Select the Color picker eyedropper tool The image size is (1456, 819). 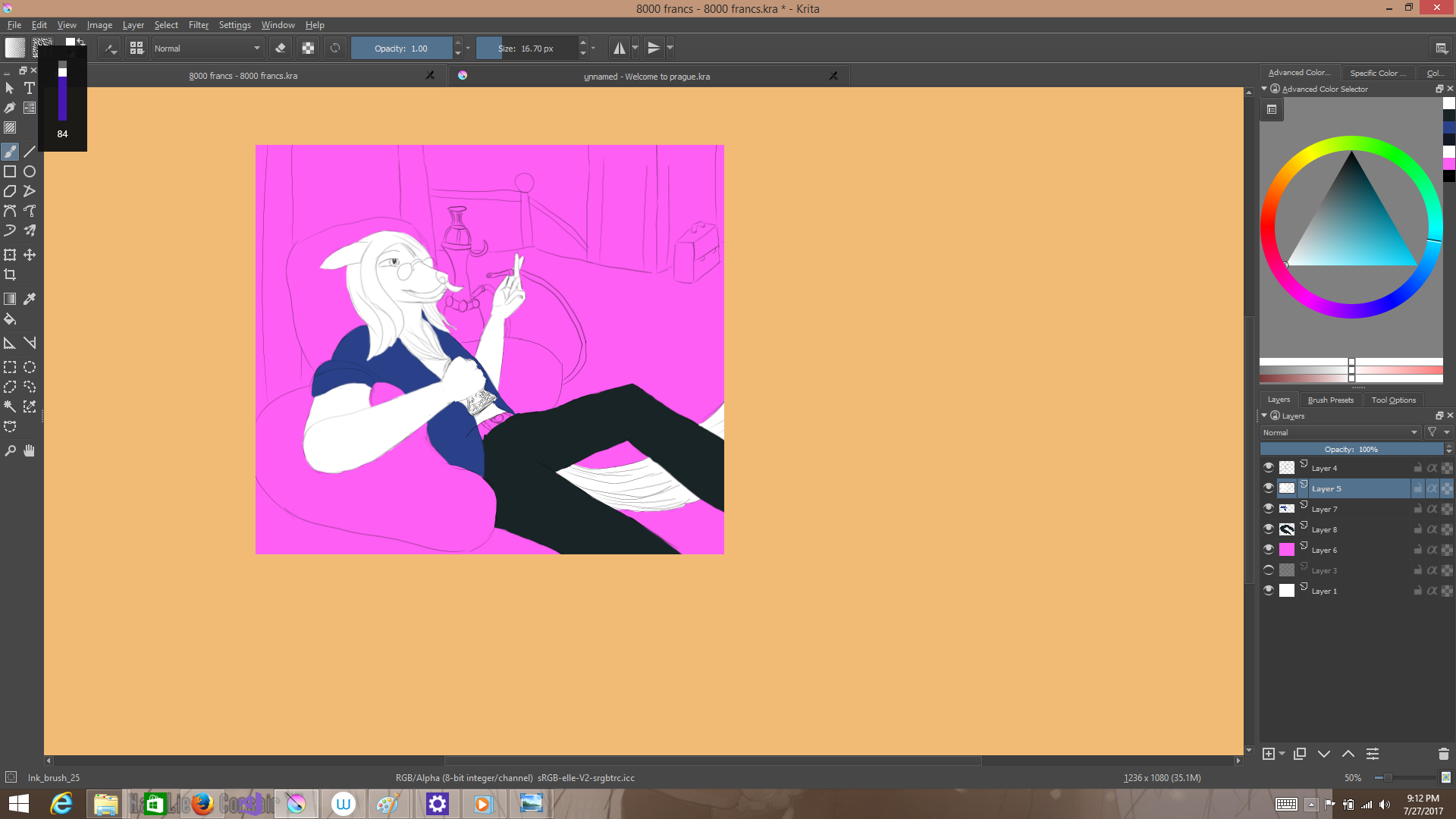[x=30, y=299]
